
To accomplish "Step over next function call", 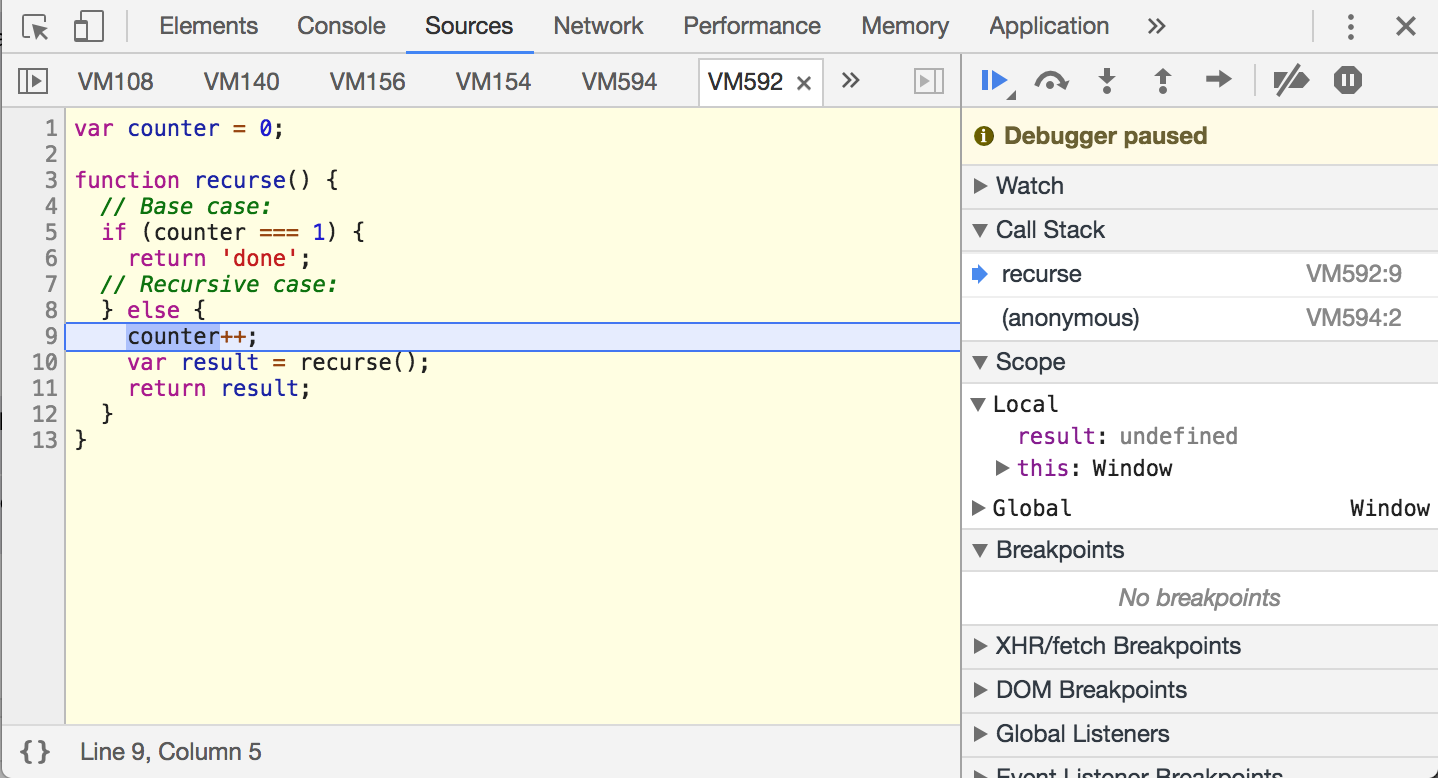I will (1051, 81).
